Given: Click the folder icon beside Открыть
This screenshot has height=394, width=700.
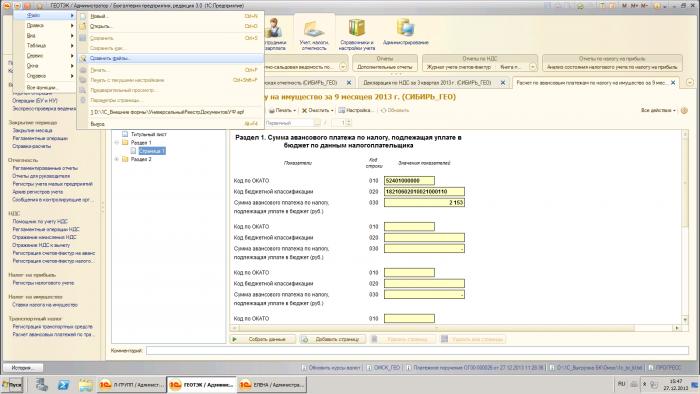Looking at the screenshot, I should [83, 26].
